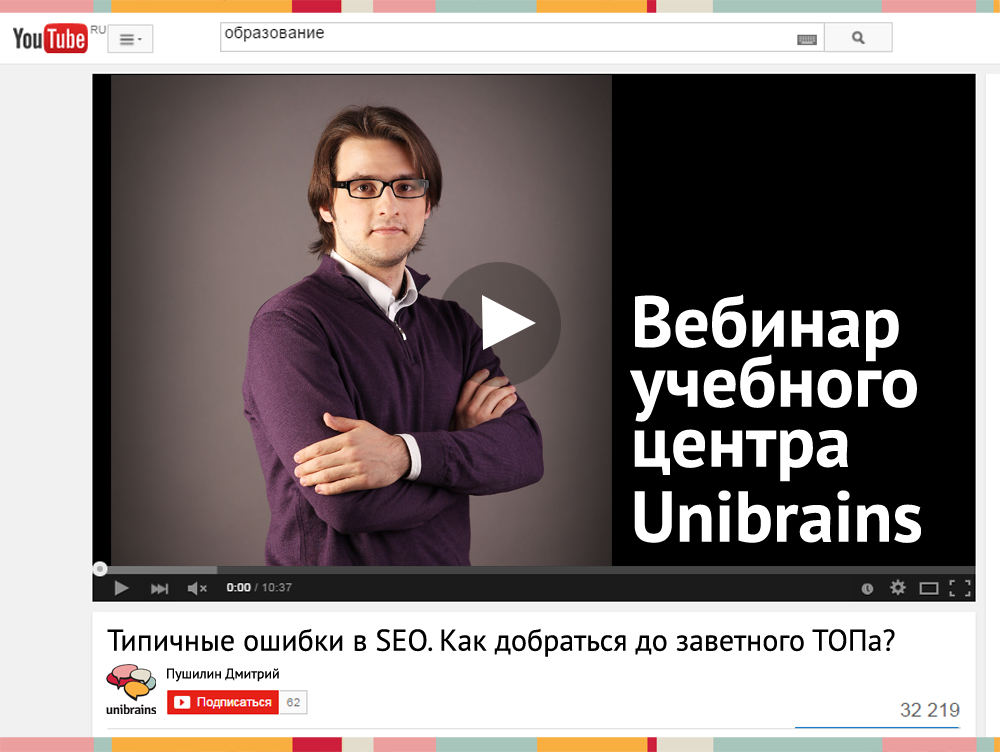This screenshot has height=752, width=1000.
Task: Skip to the next video
Action: [x=159, y=588]
